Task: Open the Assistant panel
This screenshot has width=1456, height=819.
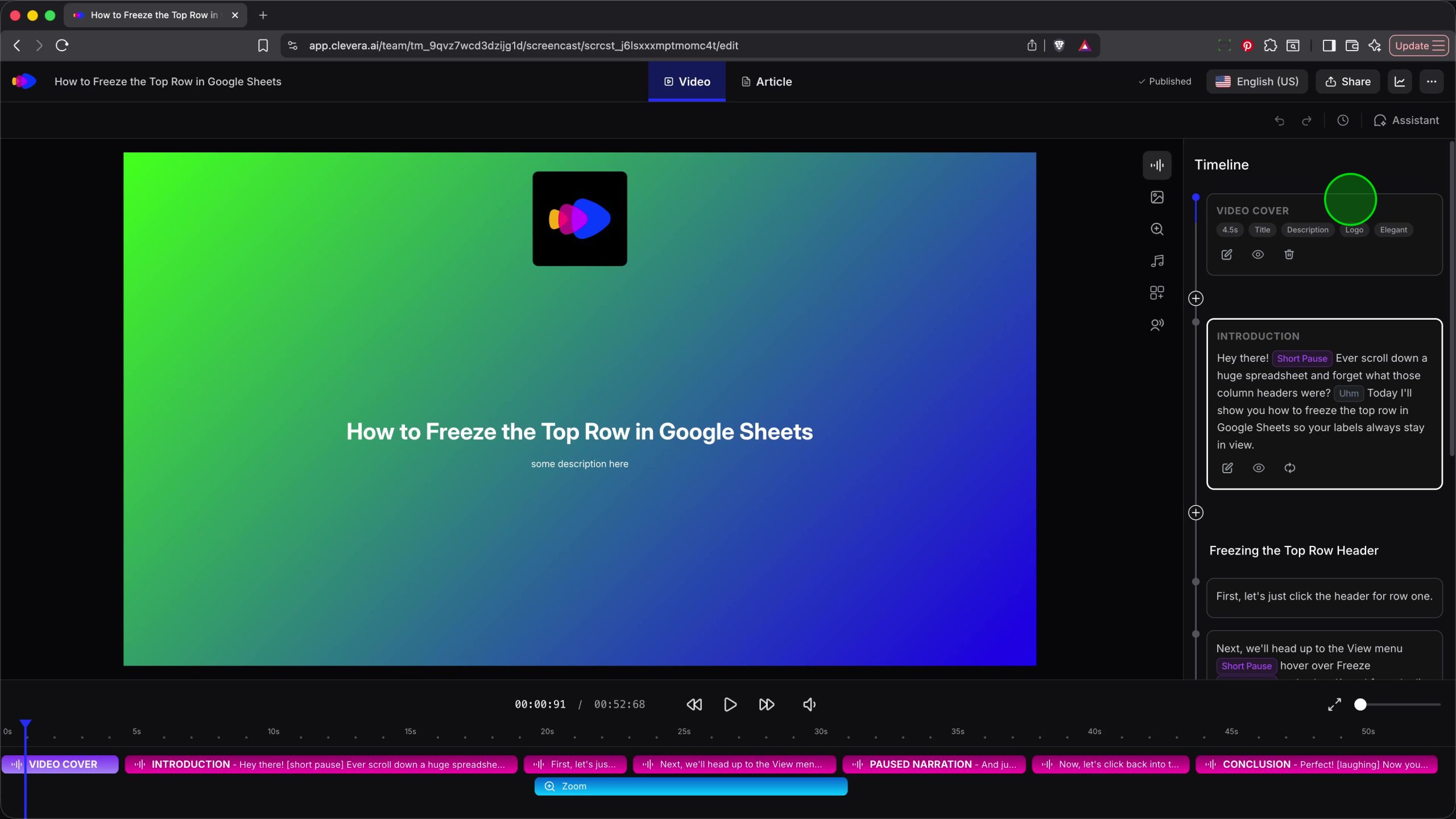Action: pyautogui.click(x=1407, y=121)
